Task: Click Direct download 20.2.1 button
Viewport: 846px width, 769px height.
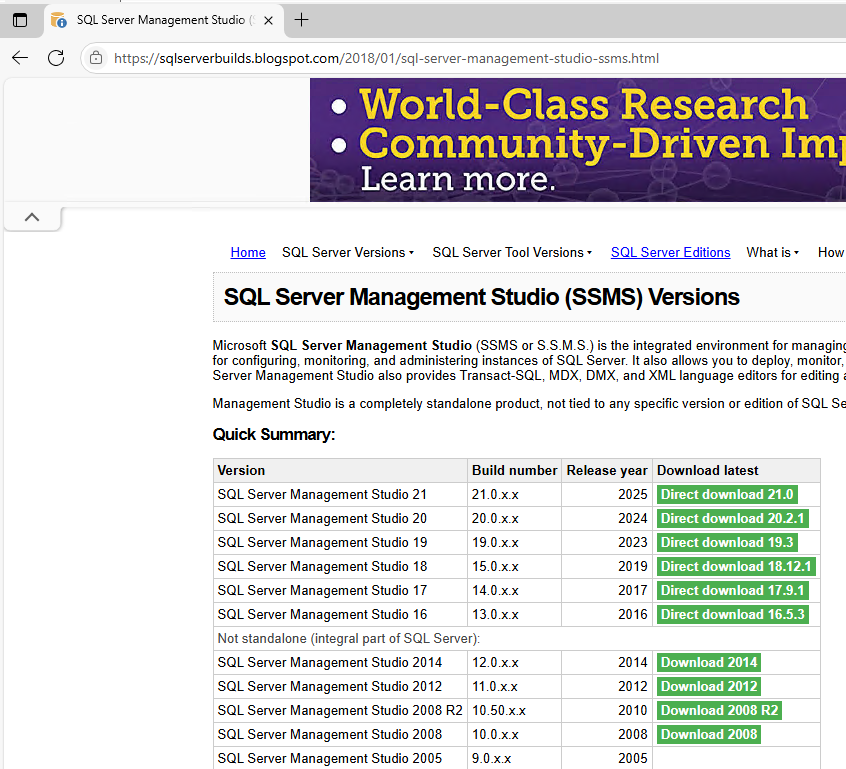Action: click(x=732, y=518)
